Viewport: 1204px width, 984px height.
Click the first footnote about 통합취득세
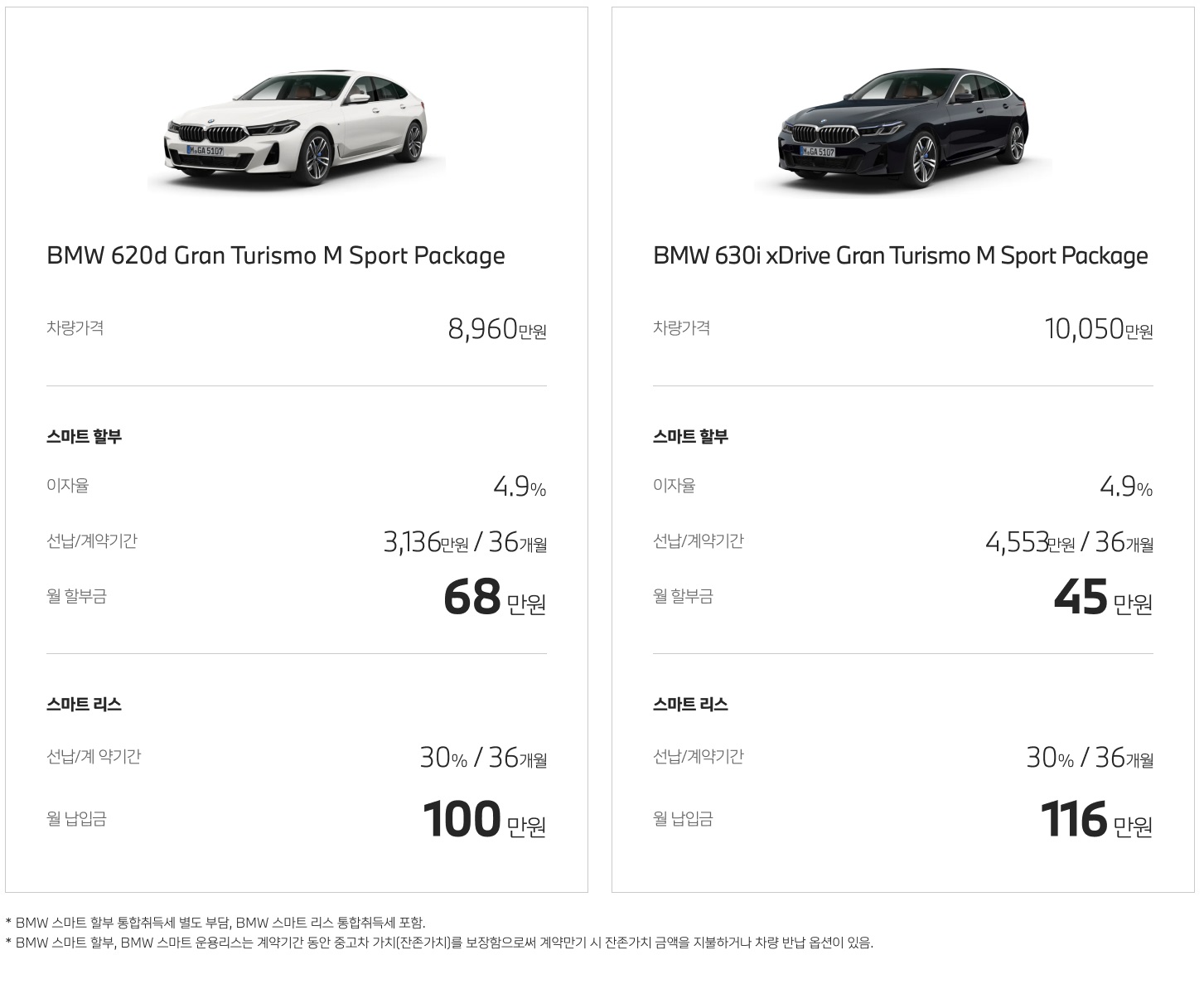(215, 922)
